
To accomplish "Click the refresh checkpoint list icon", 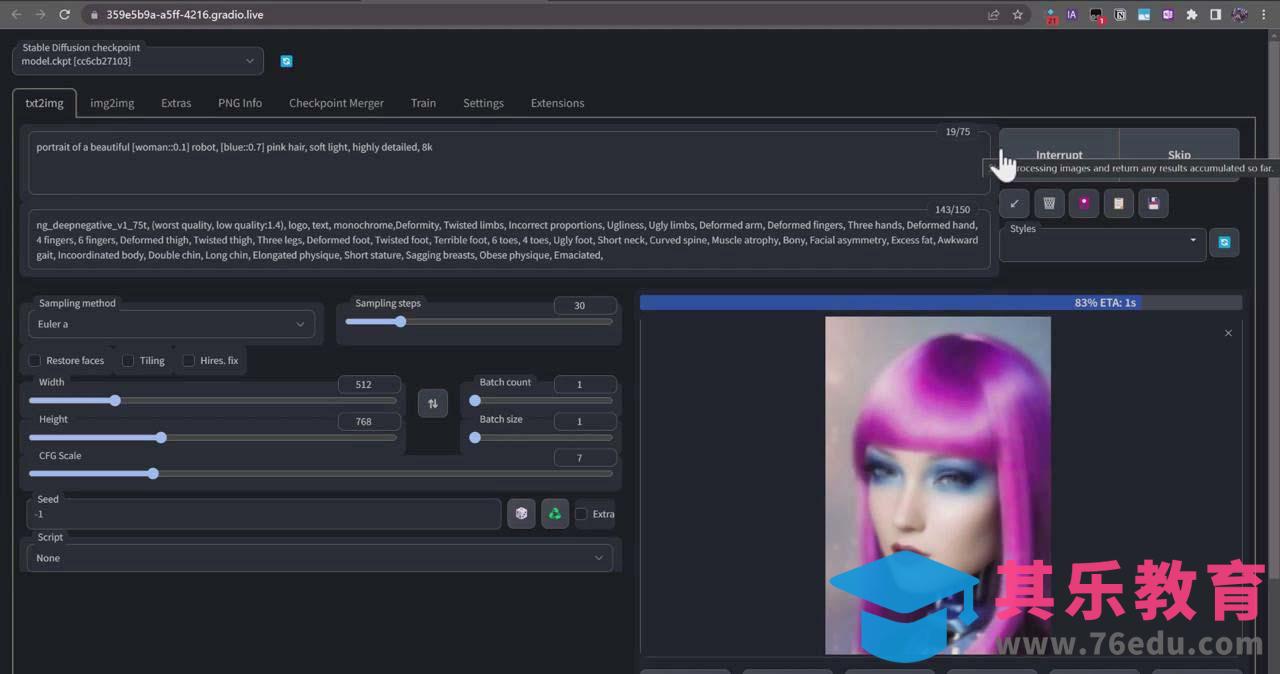I will 286,61.
